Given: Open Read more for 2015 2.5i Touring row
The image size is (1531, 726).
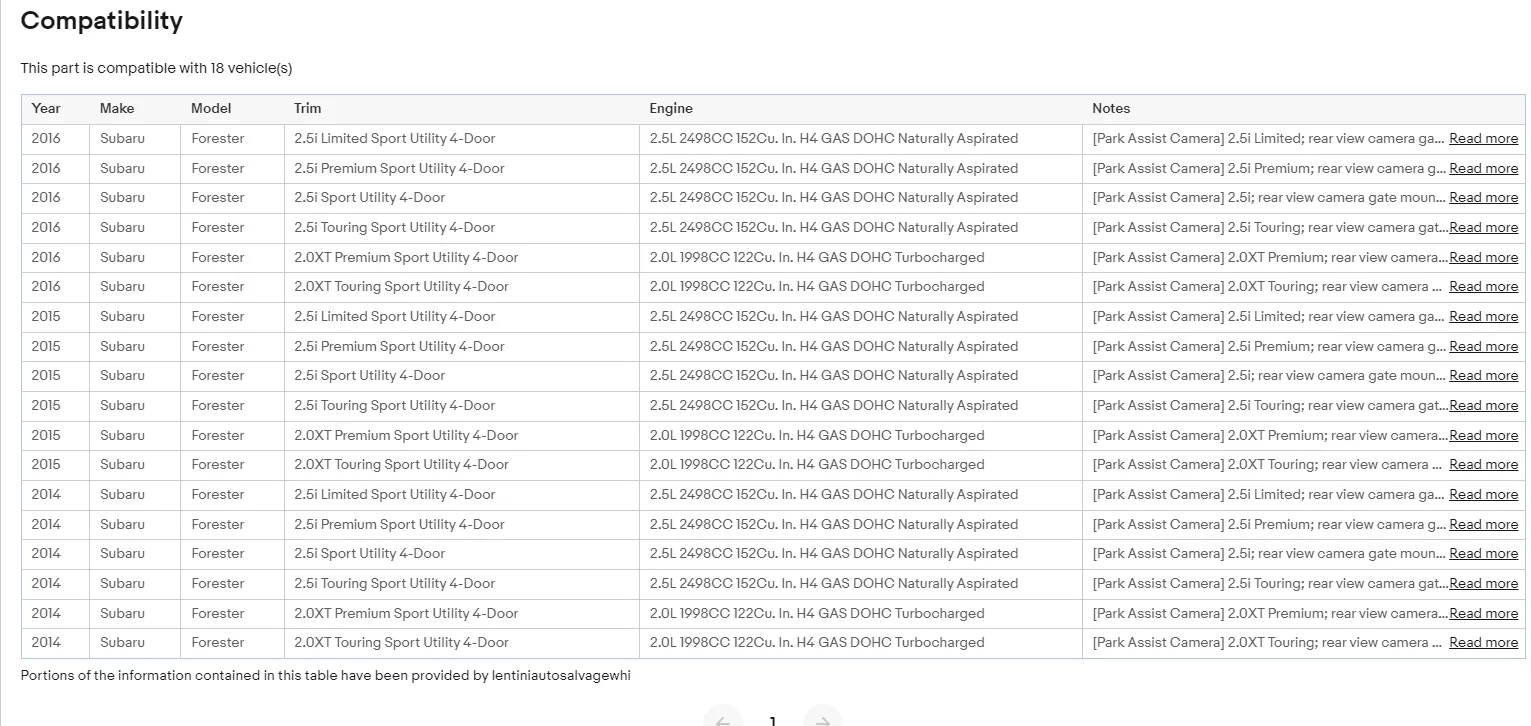Looking at the screenshot, I should tap(1483, 406).
